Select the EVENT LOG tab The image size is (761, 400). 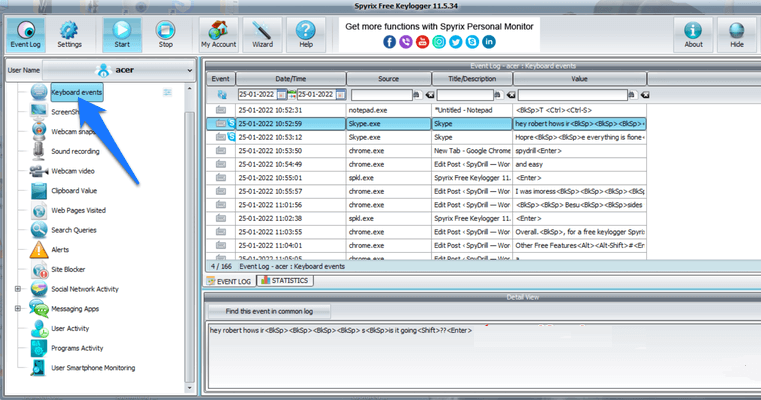(229, 280)
